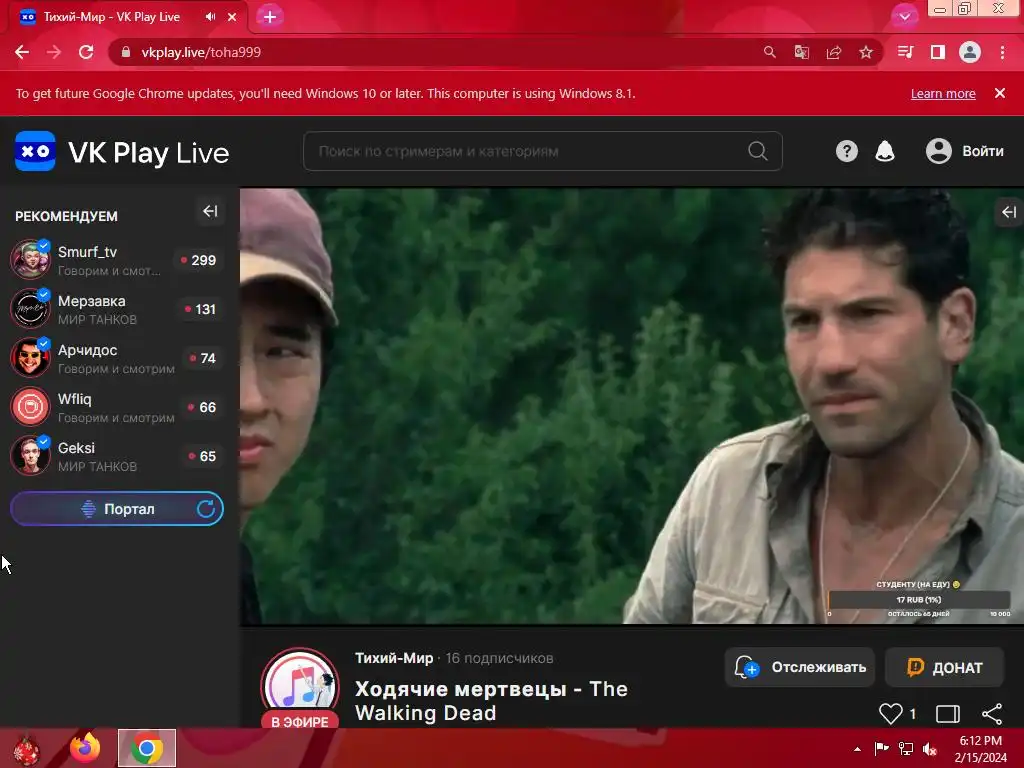This screenshot has width=1024, height=768.
Task: Go forward in Chrome
Action: tap(54, 52)
